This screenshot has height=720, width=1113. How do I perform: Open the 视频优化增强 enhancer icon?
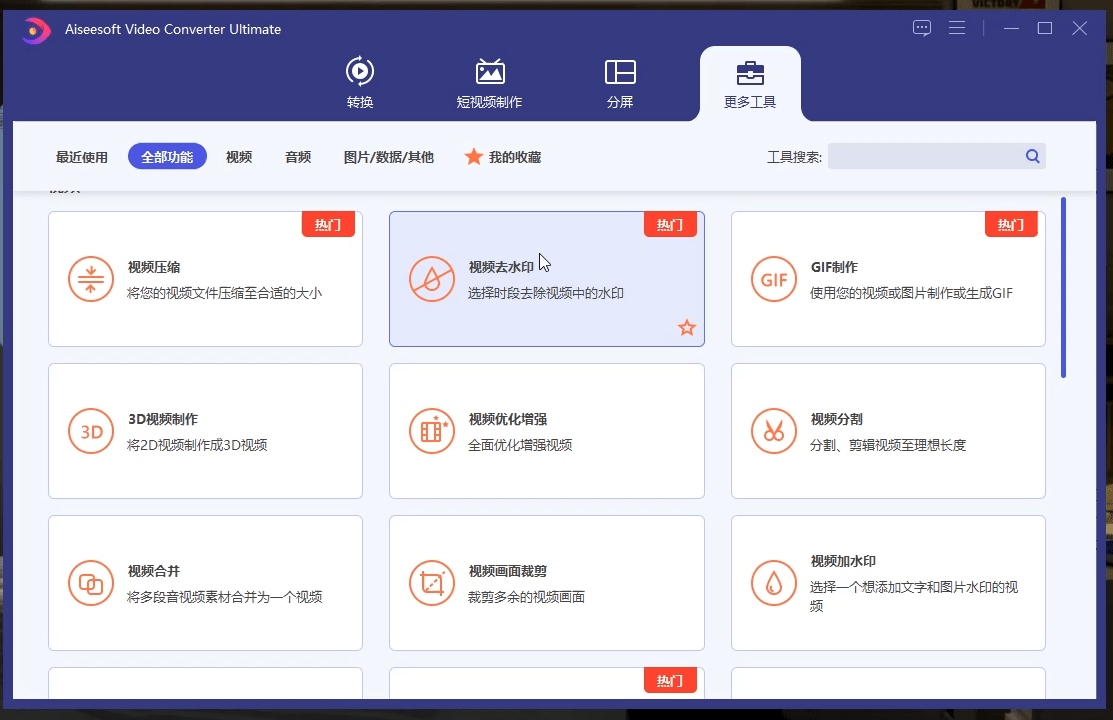432,431
